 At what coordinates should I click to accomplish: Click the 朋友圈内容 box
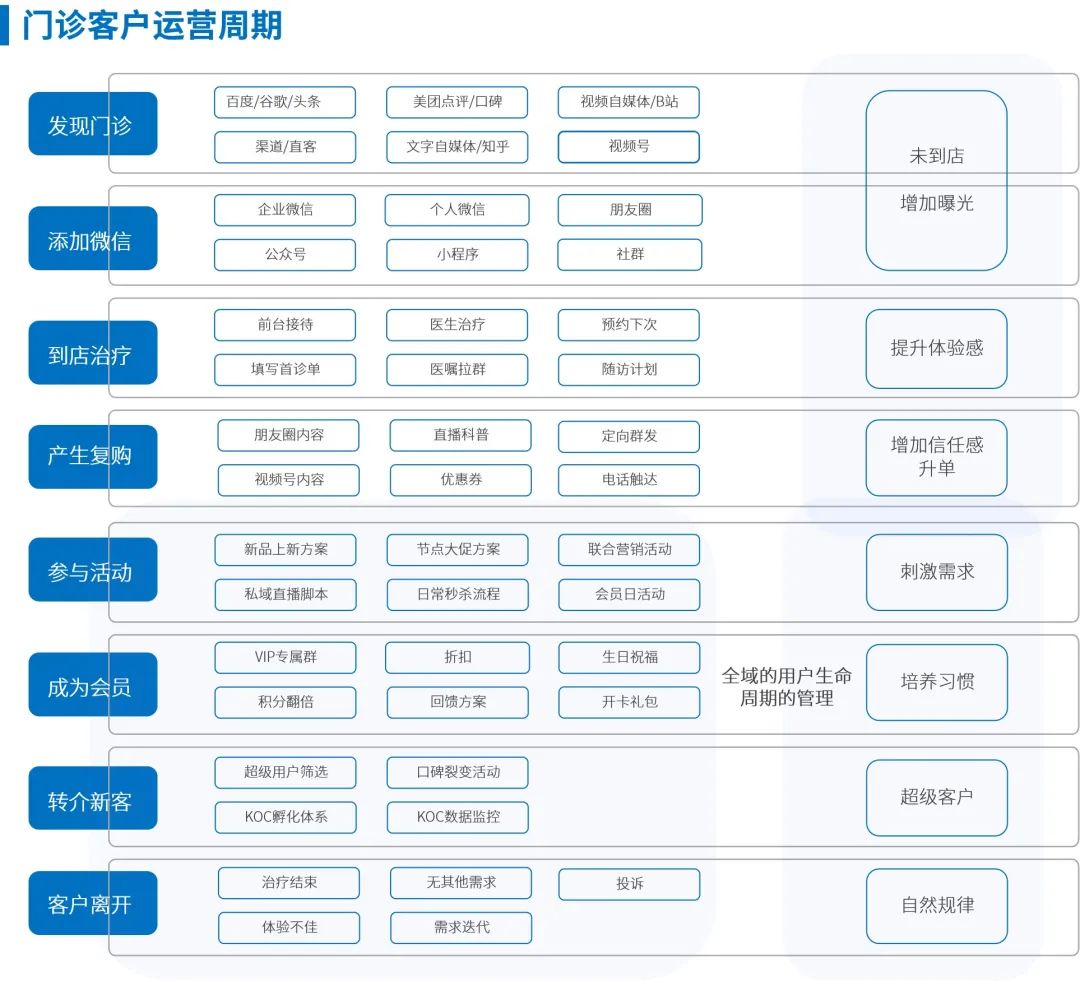(289, 435)
